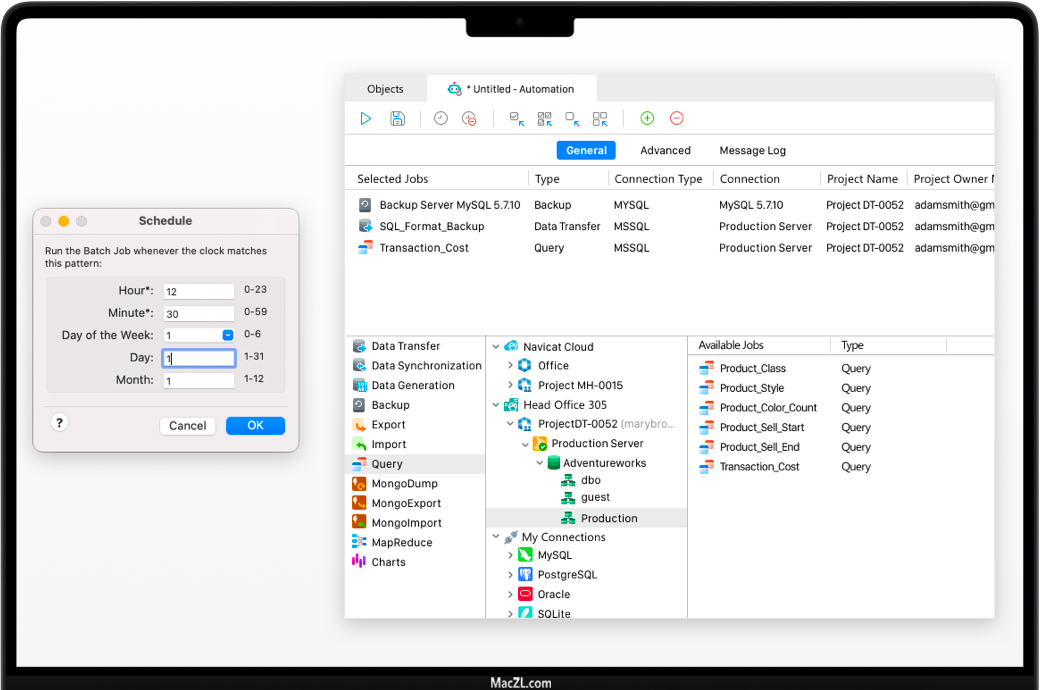1040x690 pixels.
Task: Click the Data Synchronization icon in sidebar
Action: (359, 366)
